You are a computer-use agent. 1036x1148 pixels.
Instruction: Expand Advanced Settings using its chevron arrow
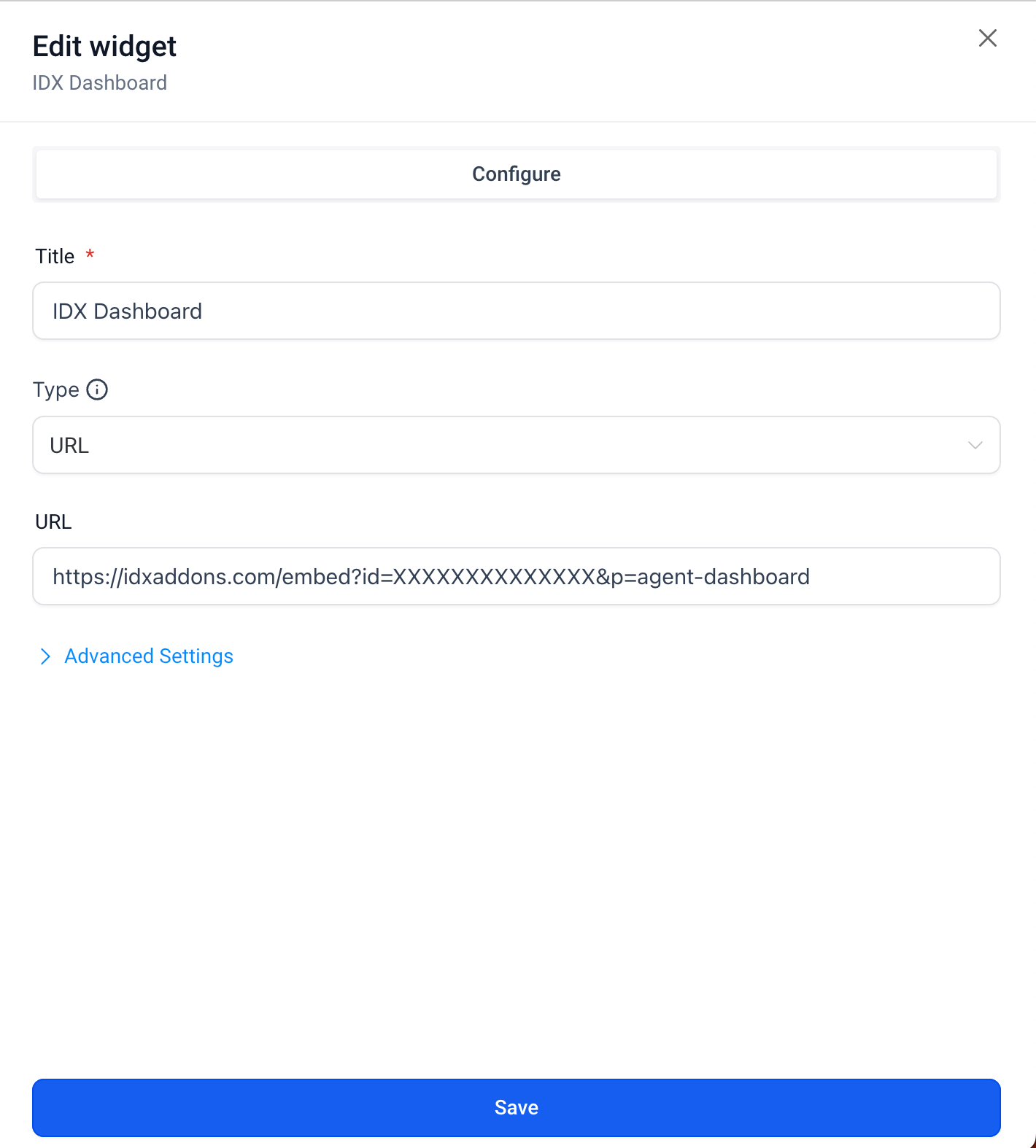click(45, 656)
